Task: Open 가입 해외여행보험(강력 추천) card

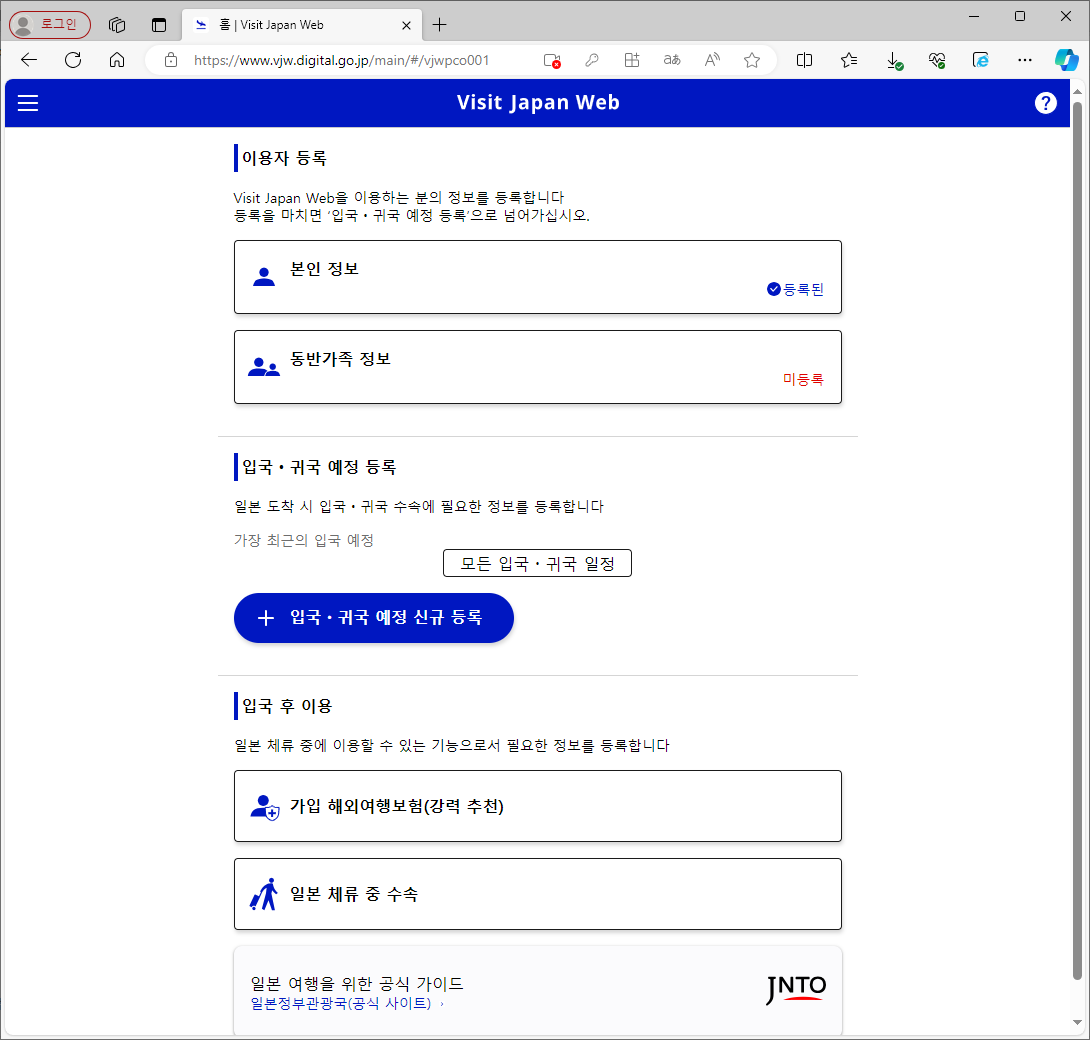Action: 538,806
